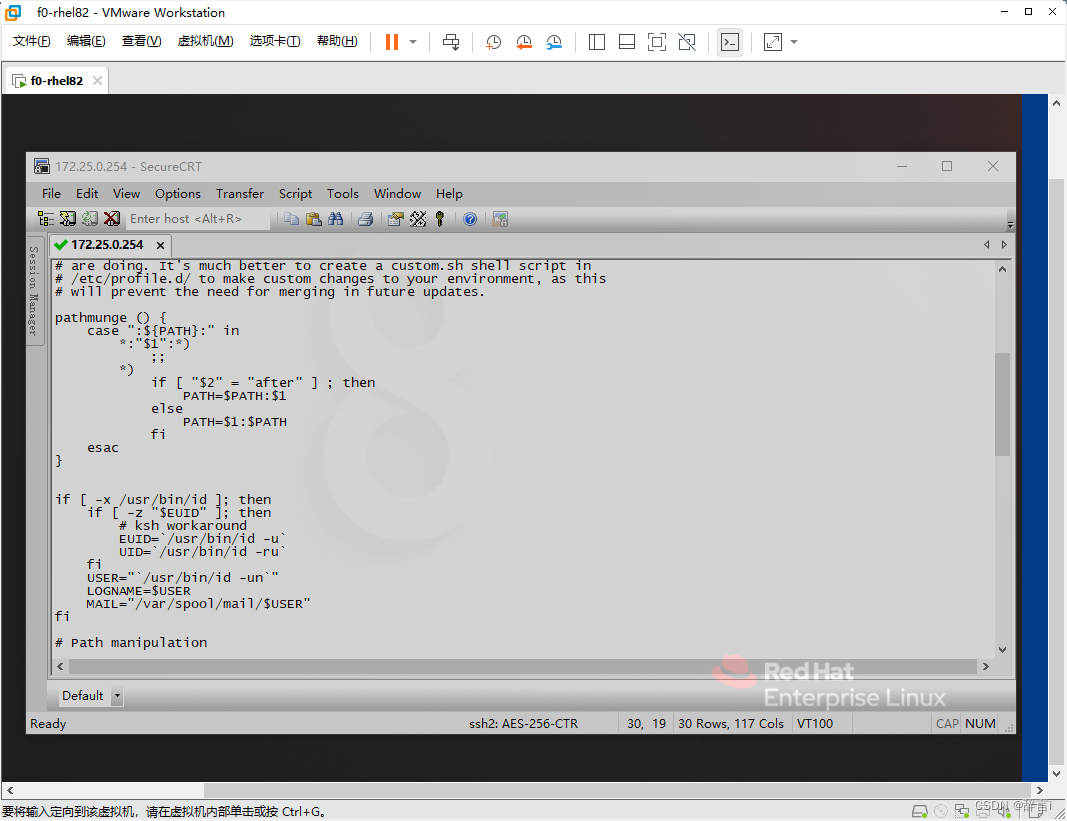This screenshot has height=821, width=1067.
Task: Click VMware revert to snapshot icon
Action: (x=524, y=42)
